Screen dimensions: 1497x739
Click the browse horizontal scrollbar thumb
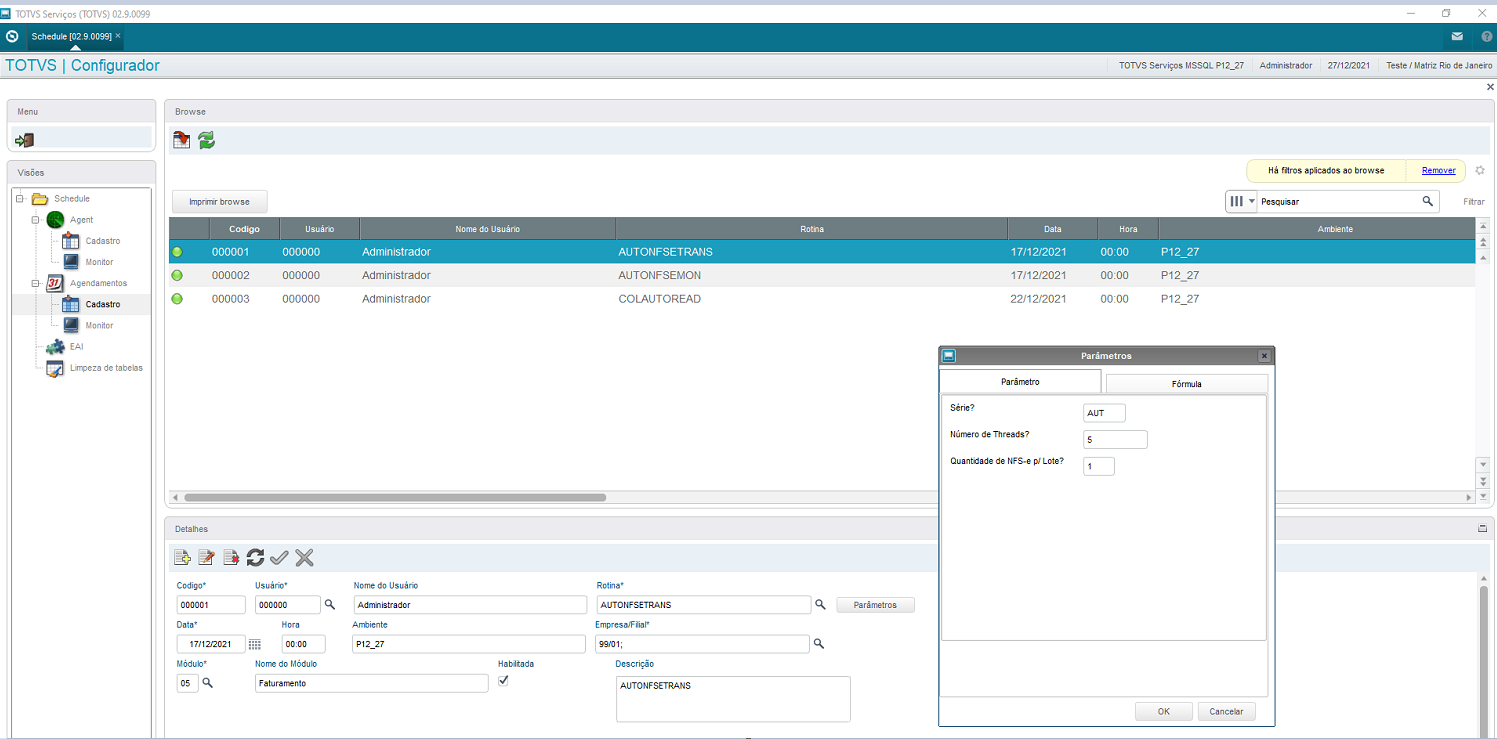click(x=395, y=496)
